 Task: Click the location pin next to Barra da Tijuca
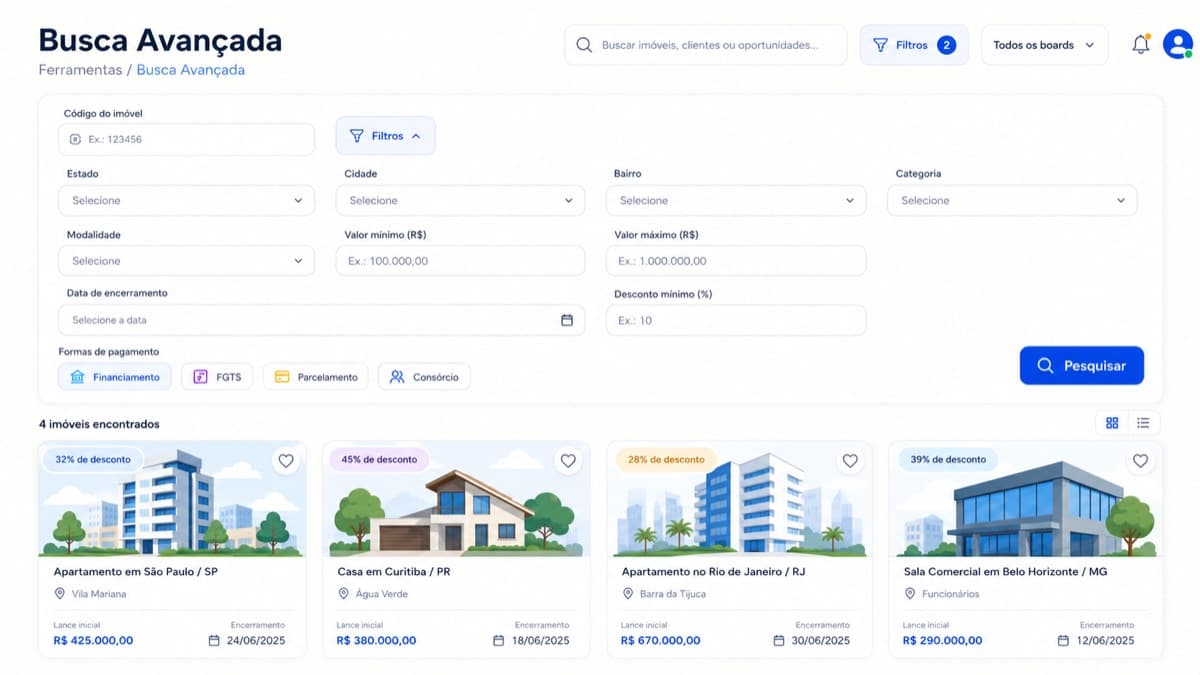click(628, 594)
